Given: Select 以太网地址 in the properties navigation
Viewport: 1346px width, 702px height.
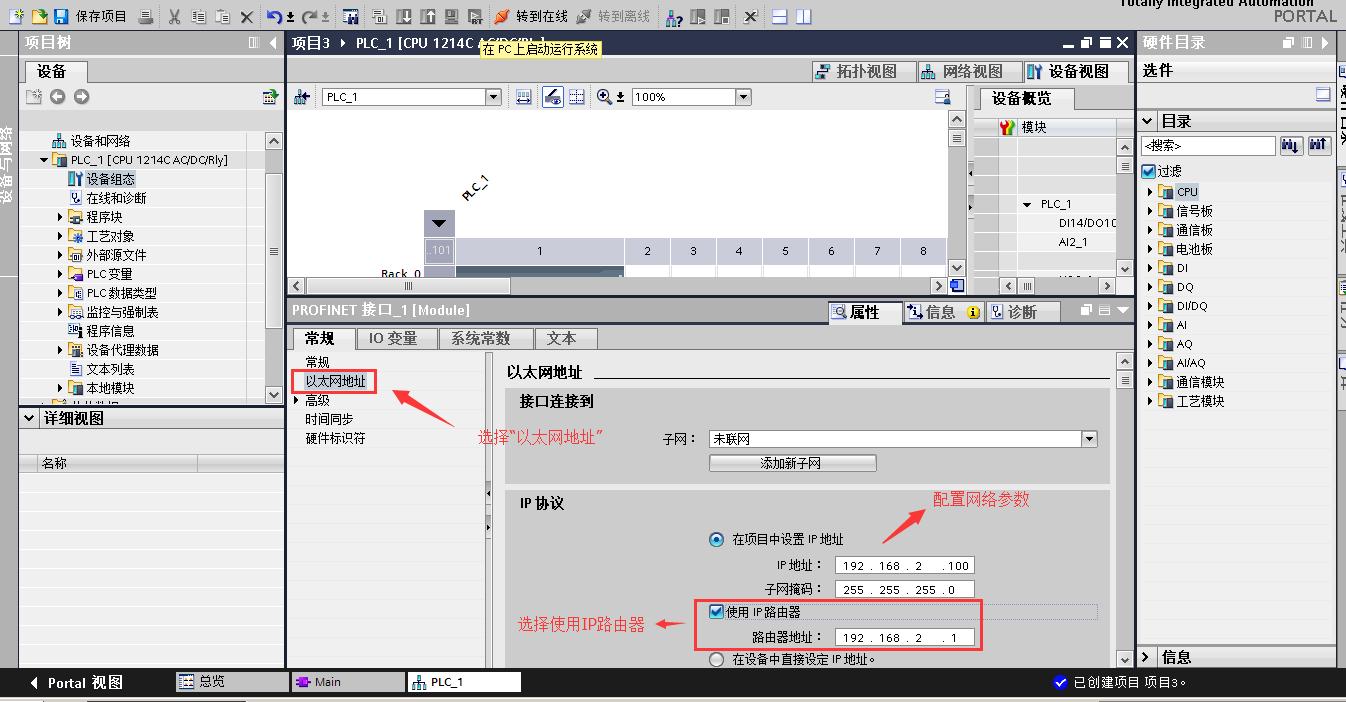Looking at the screenshot, I should (x=333, y=380).
